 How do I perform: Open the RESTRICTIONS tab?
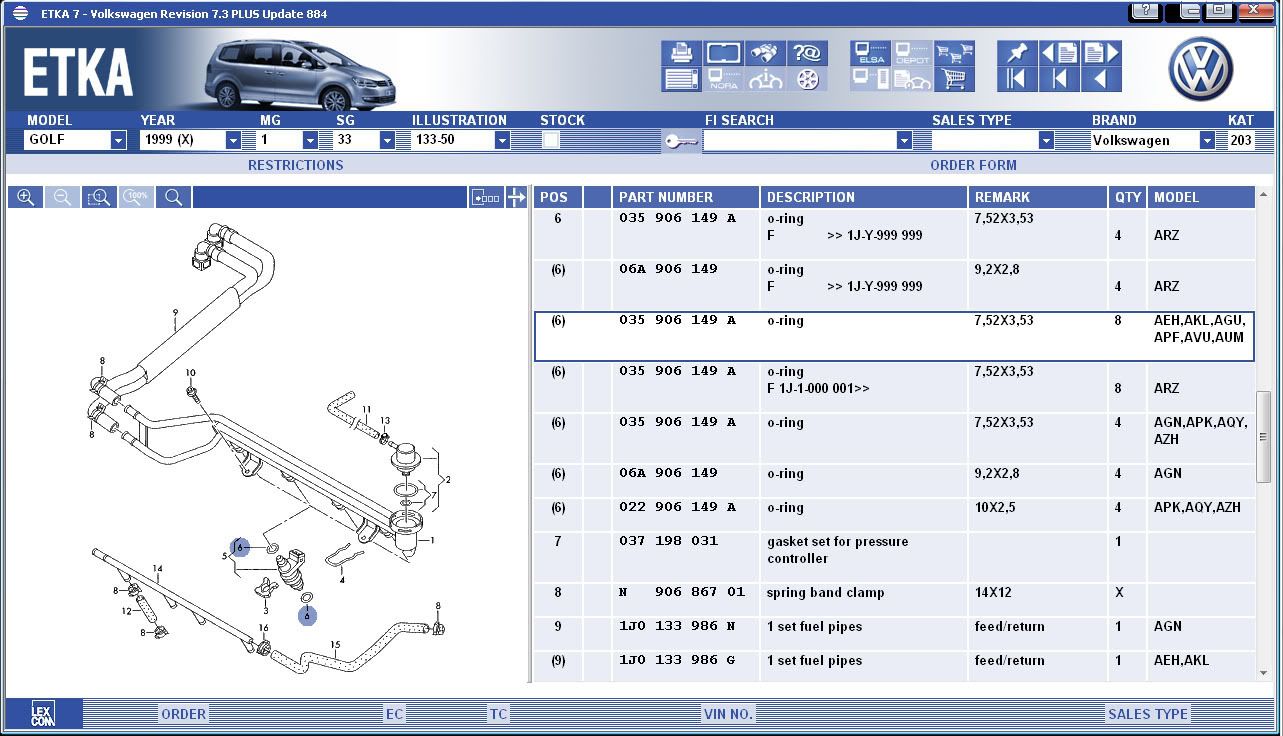pos(295,165)
